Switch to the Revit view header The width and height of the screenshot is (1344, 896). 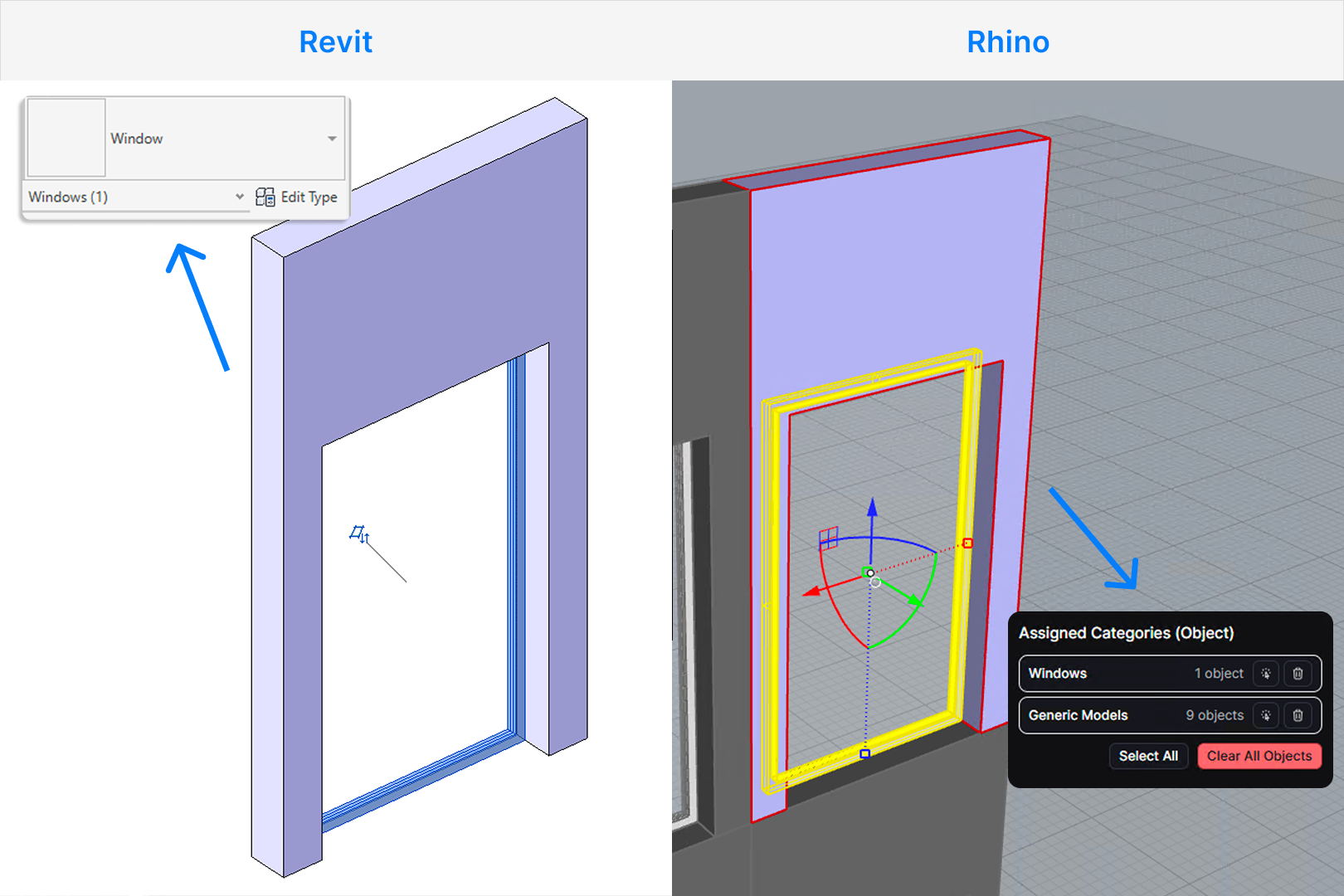click(x=335, y=41)
